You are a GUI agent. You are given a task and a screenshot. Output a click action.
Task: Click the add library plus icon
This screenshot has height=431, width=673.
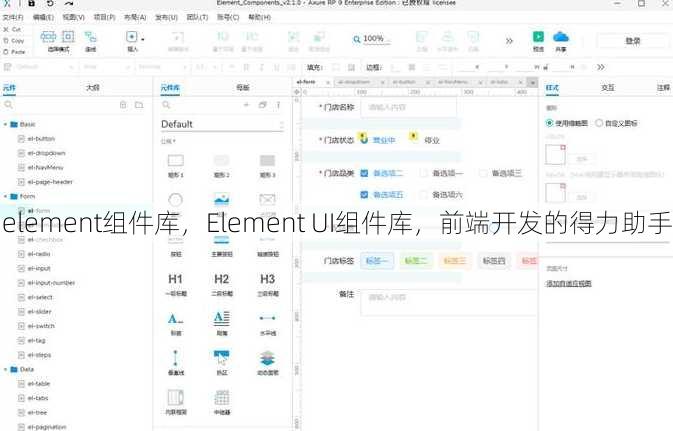[246, 105]
